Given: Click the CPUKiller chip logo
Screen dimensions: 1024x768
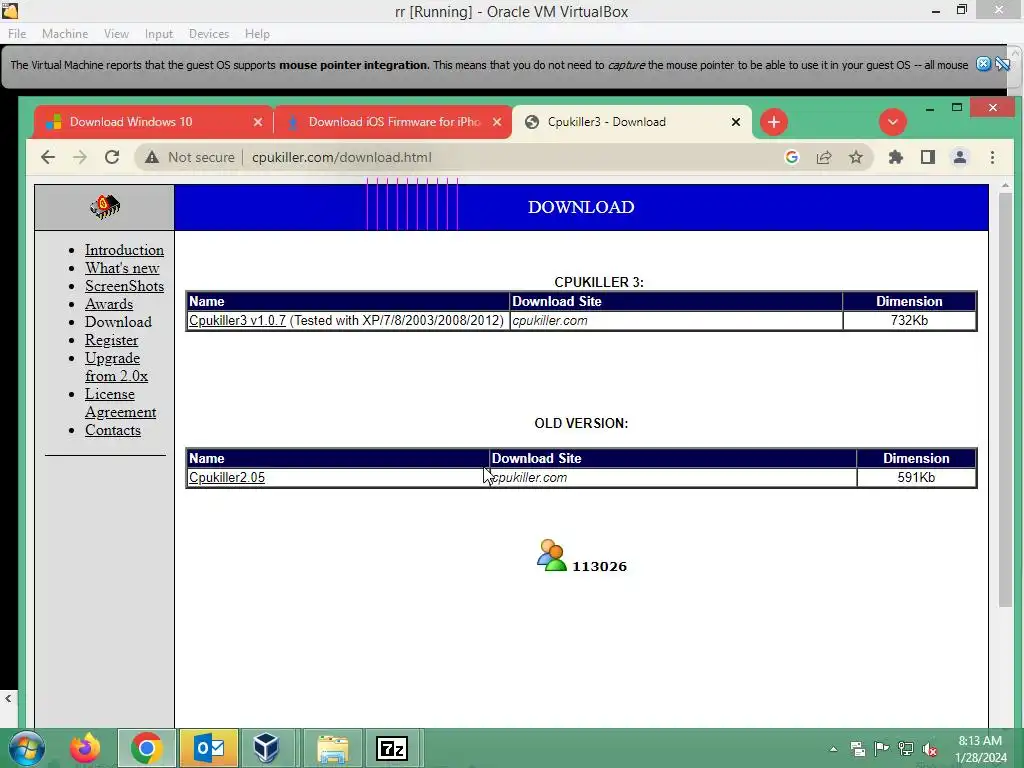Looking at the screenshot, I should click(x=104, y=207).
